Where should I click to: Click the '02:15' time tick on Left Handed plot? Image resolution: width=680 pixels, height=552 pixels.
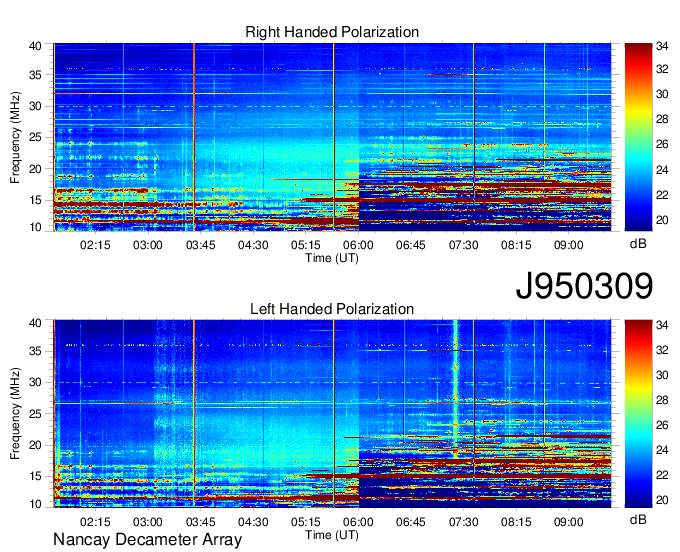tap(95, 522)
